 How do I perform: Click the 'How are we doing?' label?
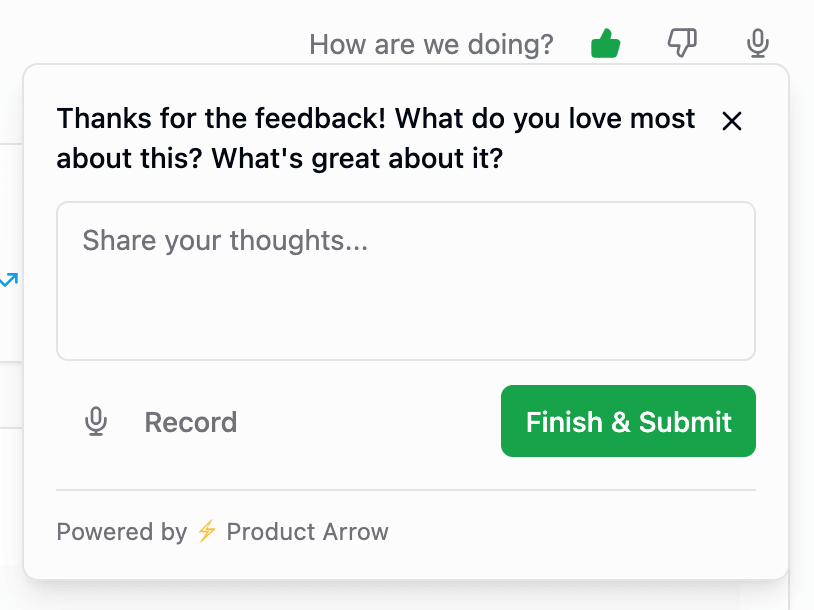pos(431,45)
